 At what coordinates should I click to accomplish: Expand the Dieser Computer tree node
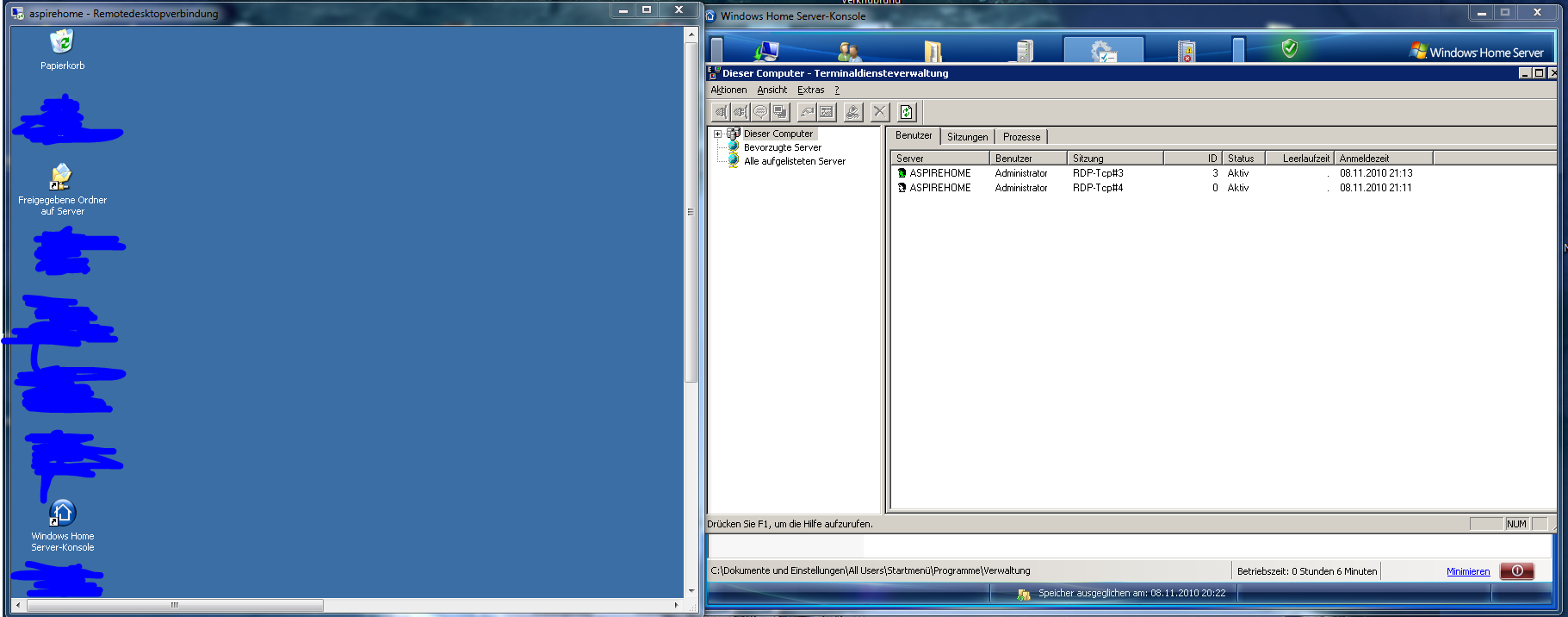[717, 134]
